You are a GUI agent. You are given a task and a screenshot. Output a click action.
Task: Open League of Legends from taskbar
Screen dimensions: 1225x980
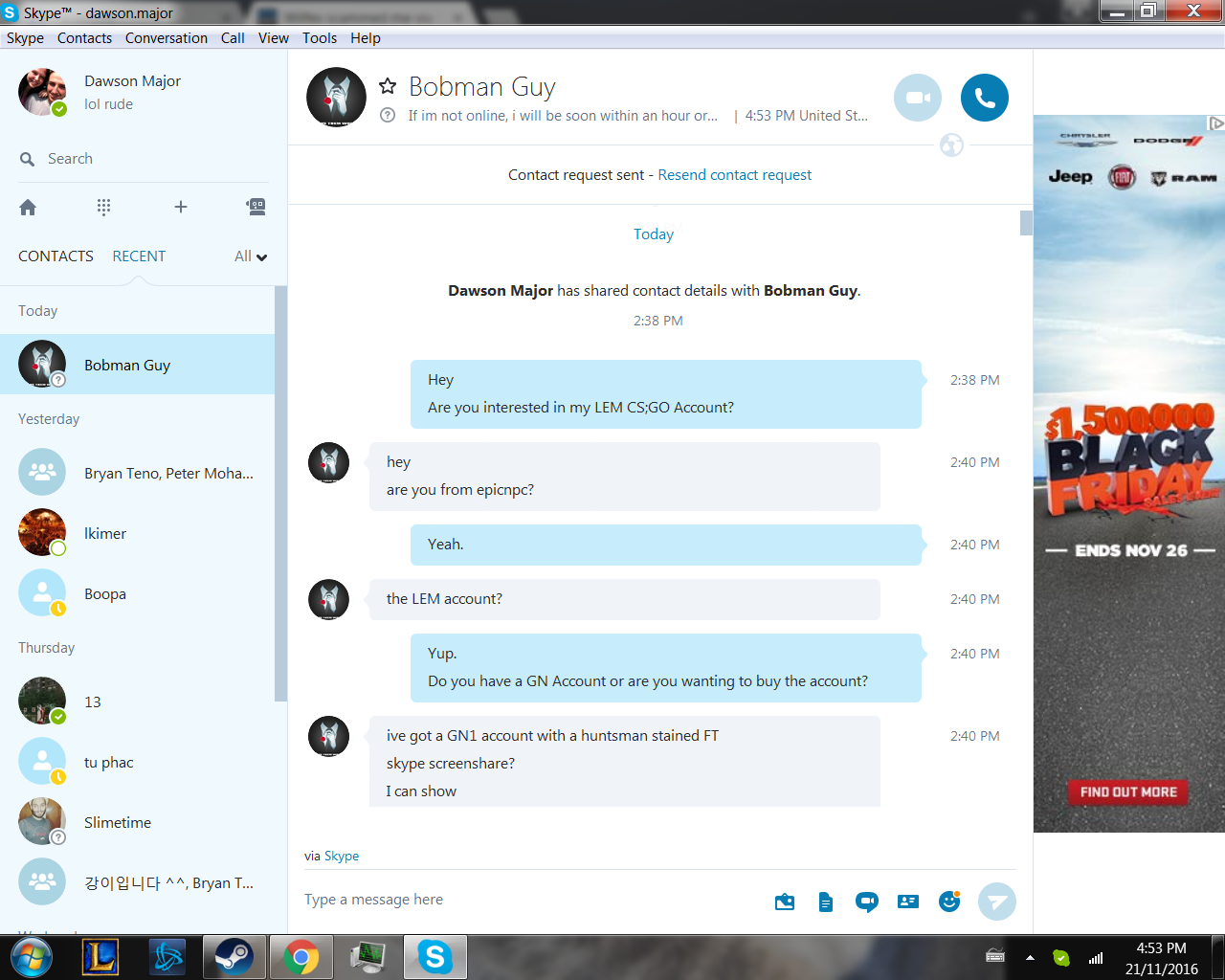coord(100,957)
